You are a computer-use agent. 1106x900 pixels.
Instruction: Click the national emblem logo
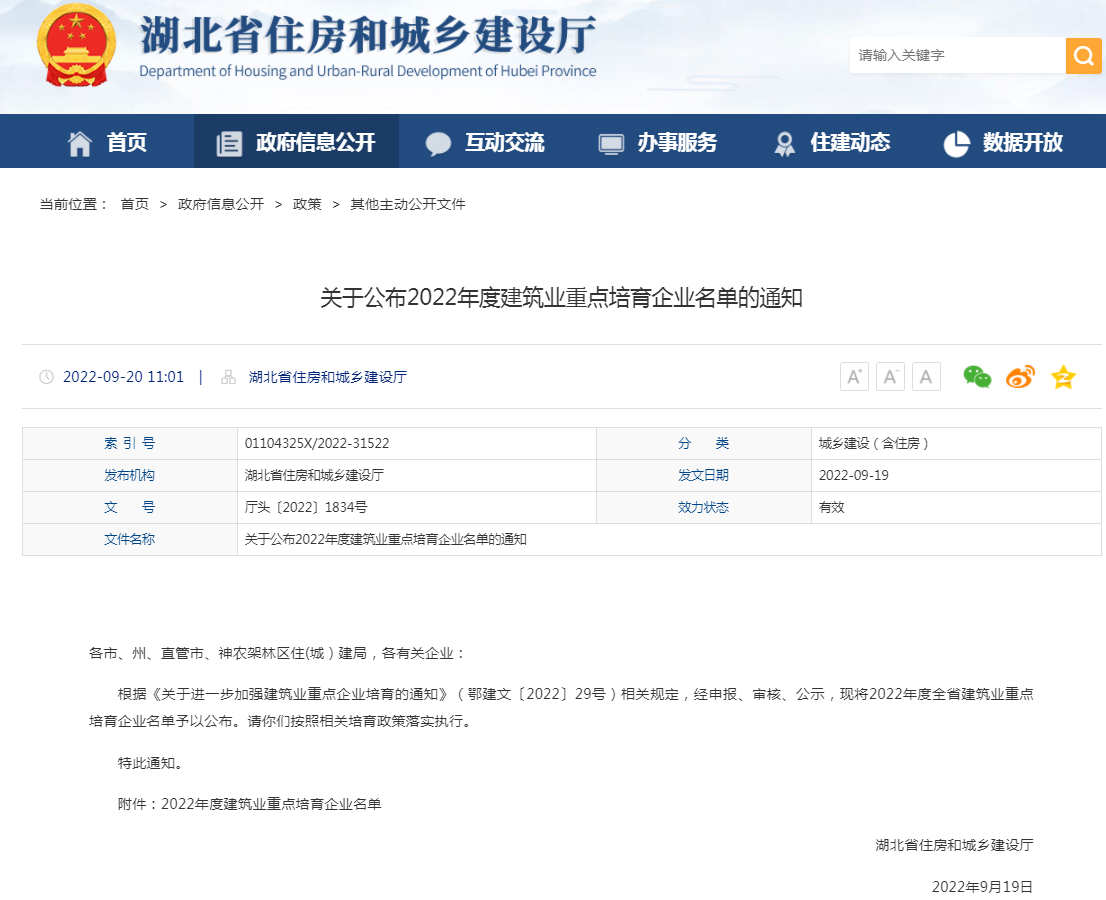(76, 48)
